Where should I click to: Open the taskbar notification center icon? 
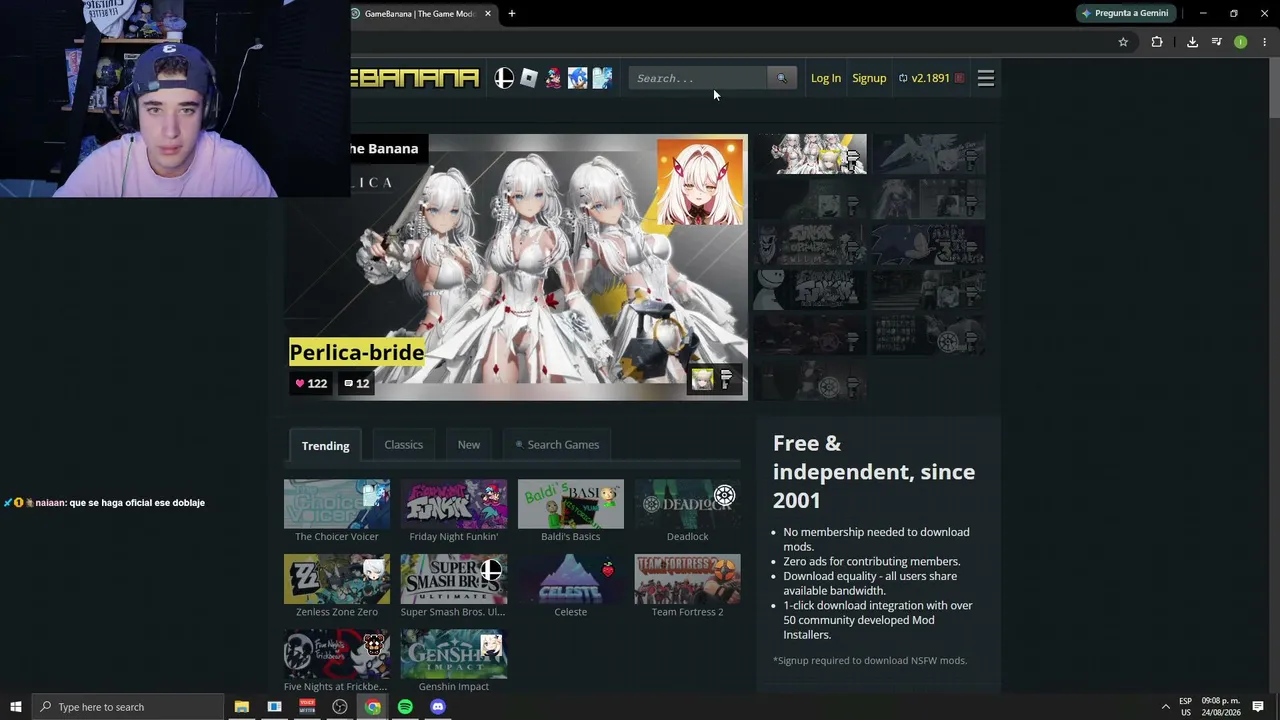tap(1258, 707)
